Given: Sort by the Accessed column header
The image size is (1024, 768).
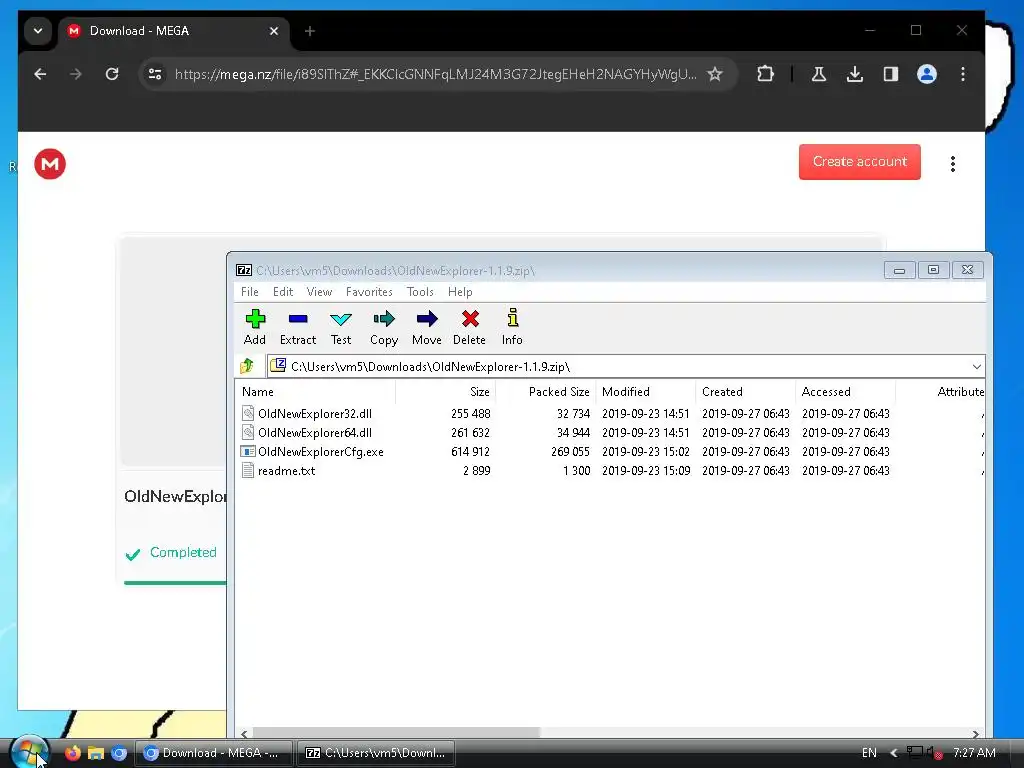Looking at the screenshot, I should [x=845, y=392].
